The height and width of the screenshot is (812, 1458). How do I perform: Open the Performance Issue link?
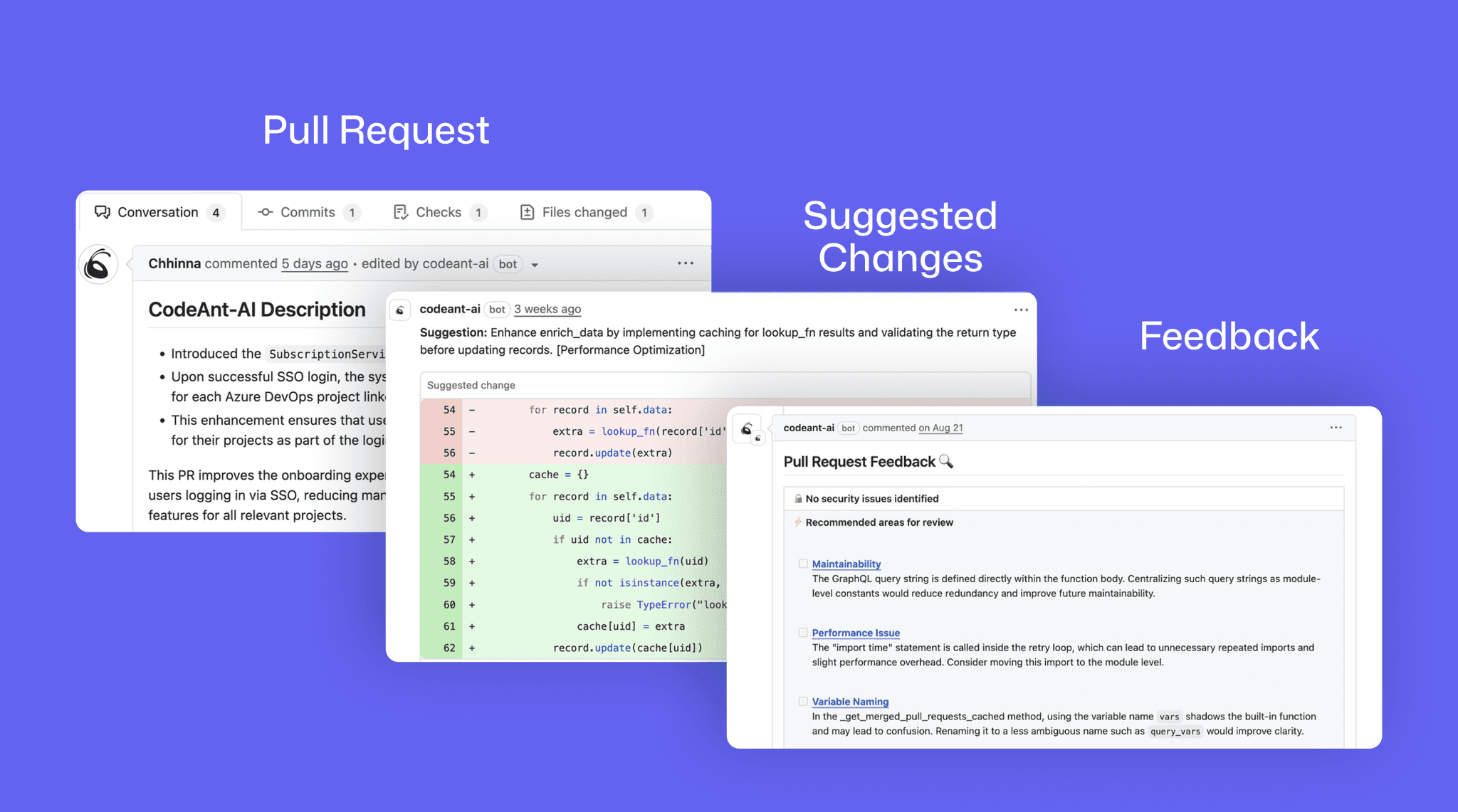[856, 633]
